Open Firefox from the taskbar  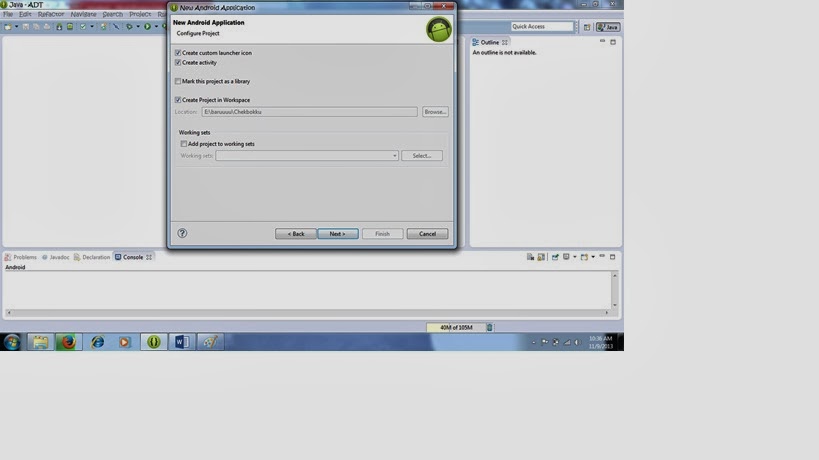click(68, 342)
